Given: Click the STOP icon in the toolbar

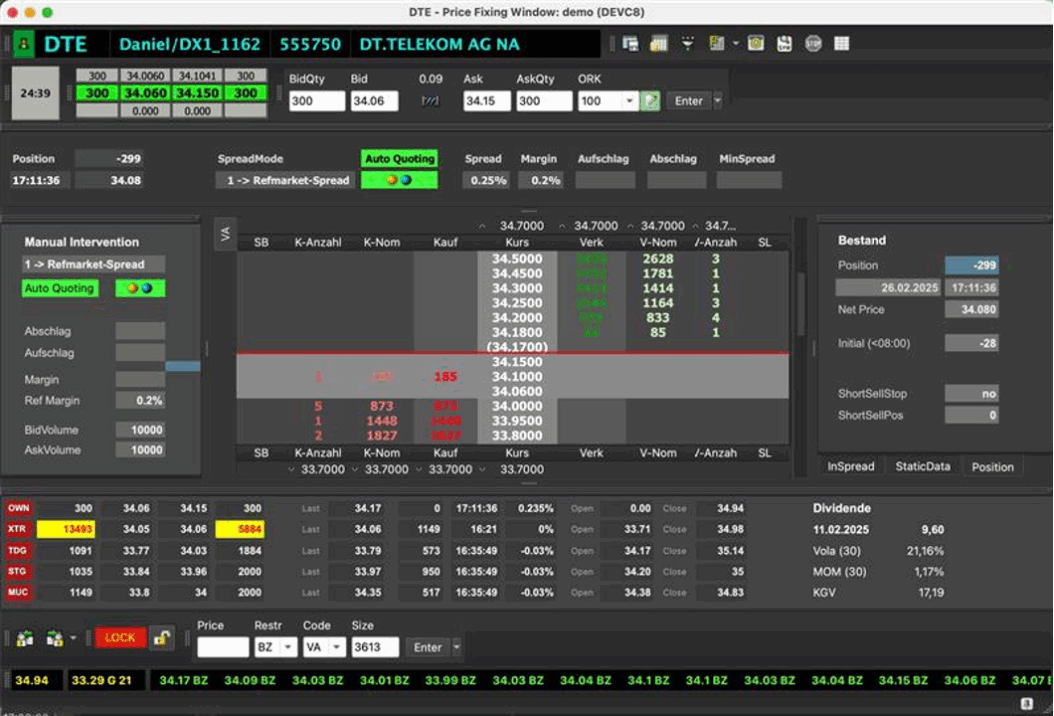Looking at the screenshot, I should 812,43.
